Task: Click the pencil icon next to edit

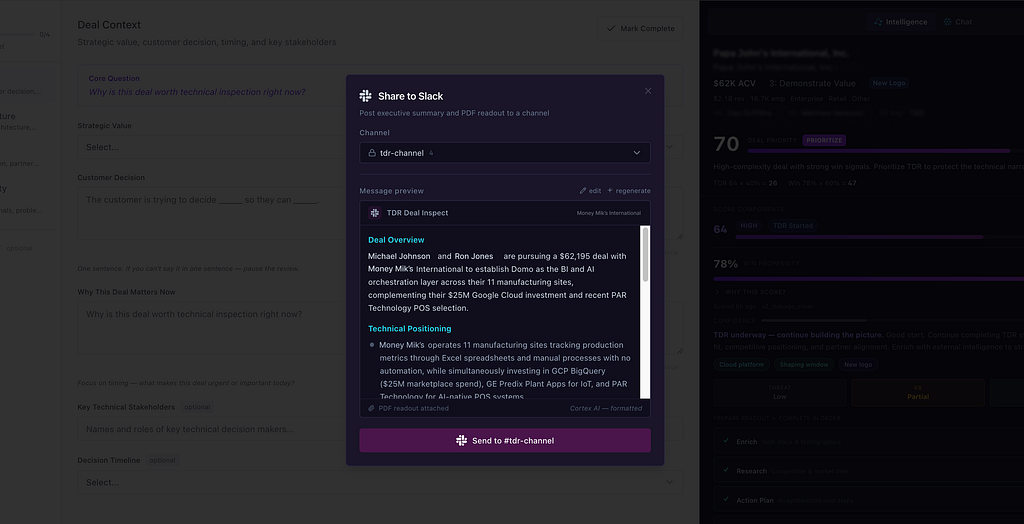Action: coord(583,191)
